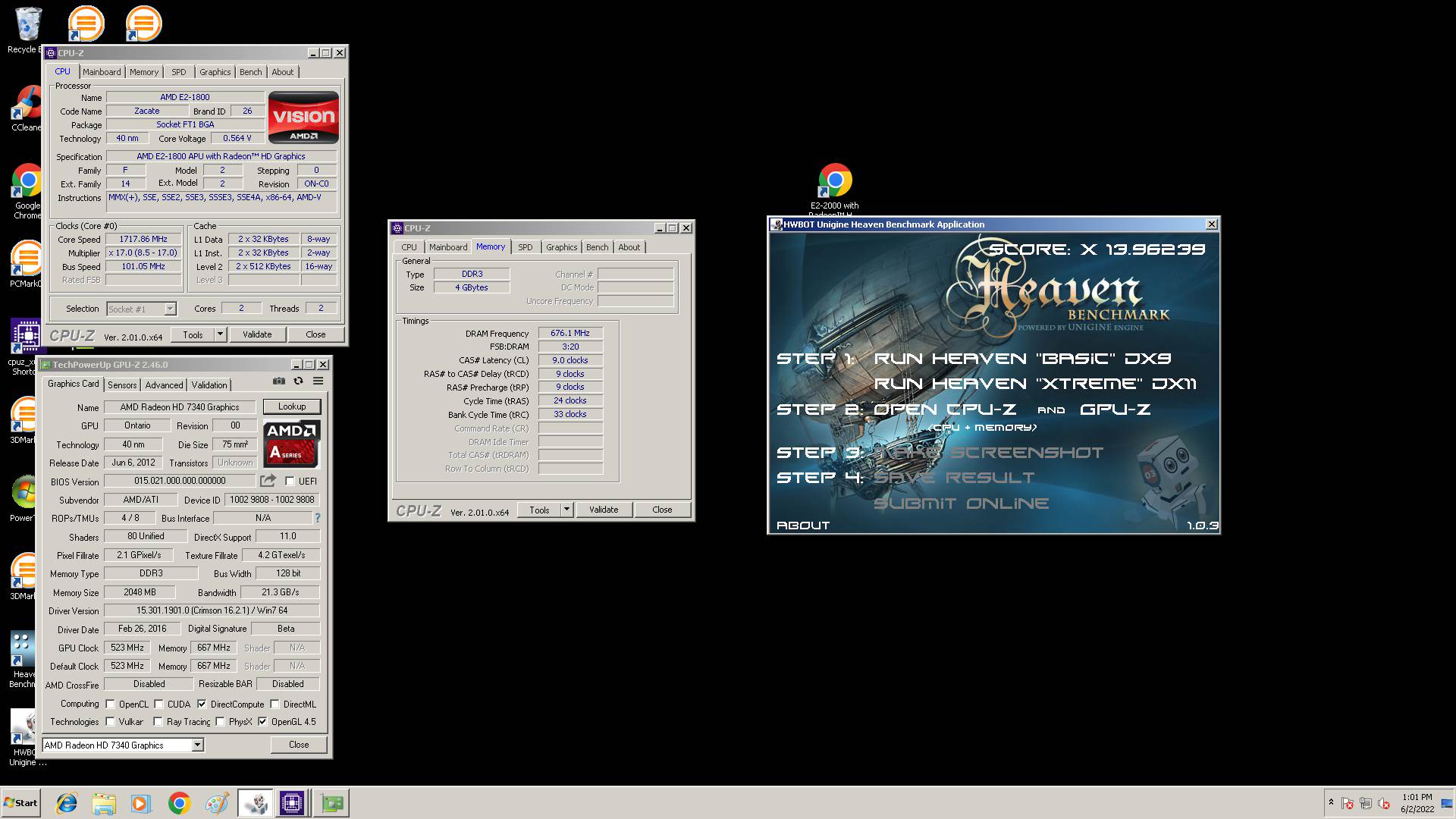Switch to the CPU-Z taskbar item

pos(292,803)
